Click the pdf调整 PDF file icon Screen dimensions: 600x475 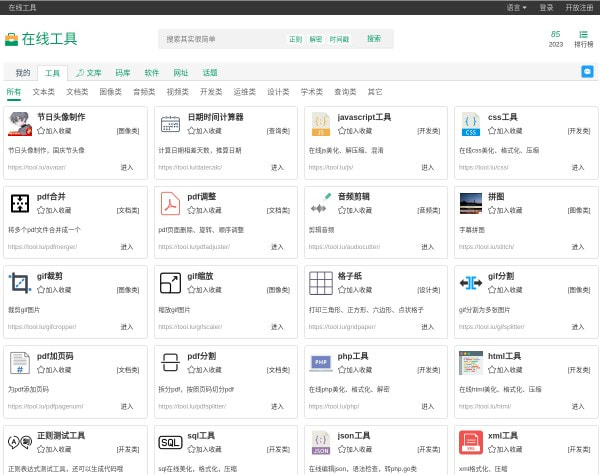coord(170,203)
